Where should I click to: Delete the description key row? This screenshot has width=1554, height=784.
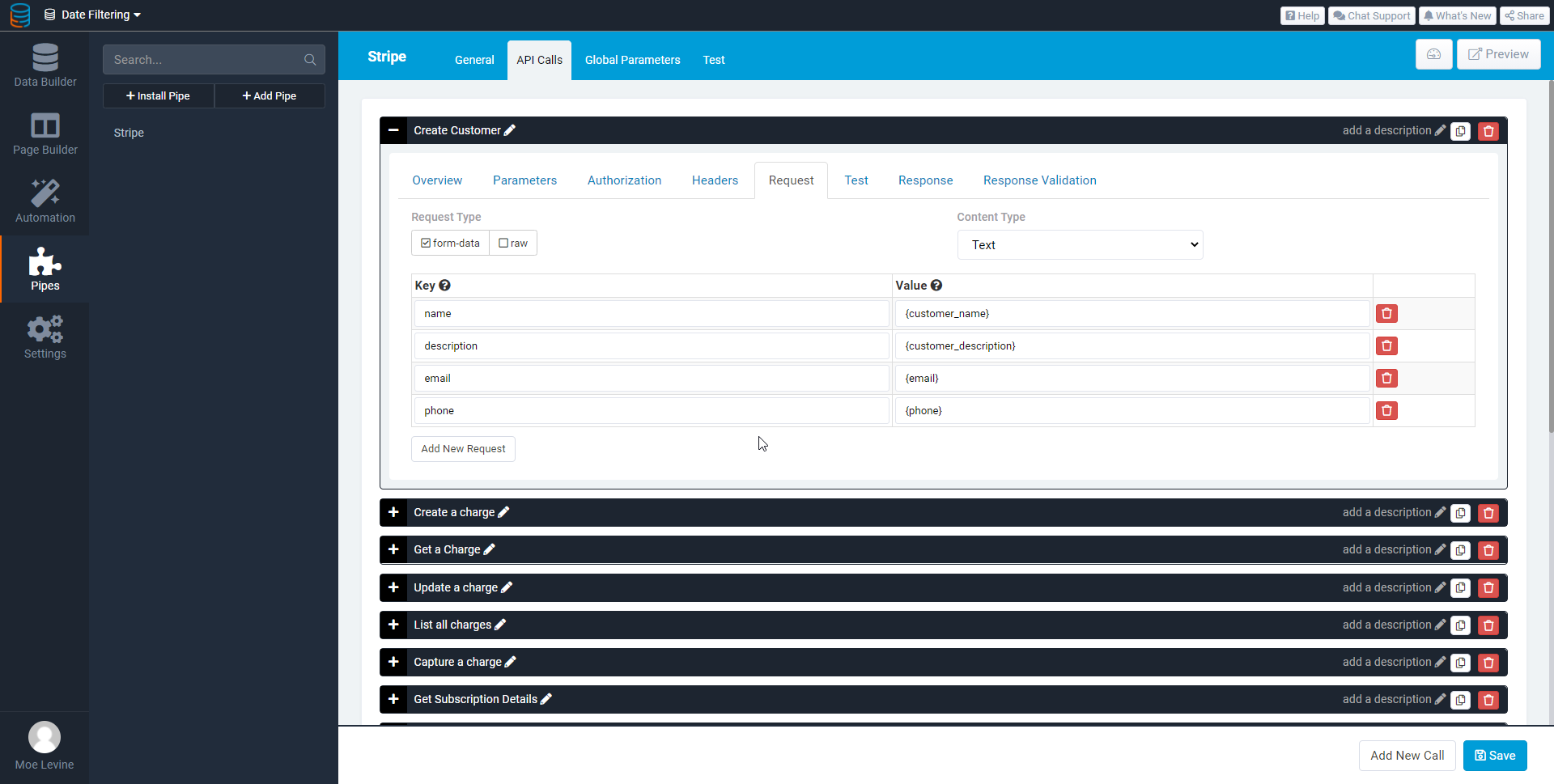[1386, 346]
